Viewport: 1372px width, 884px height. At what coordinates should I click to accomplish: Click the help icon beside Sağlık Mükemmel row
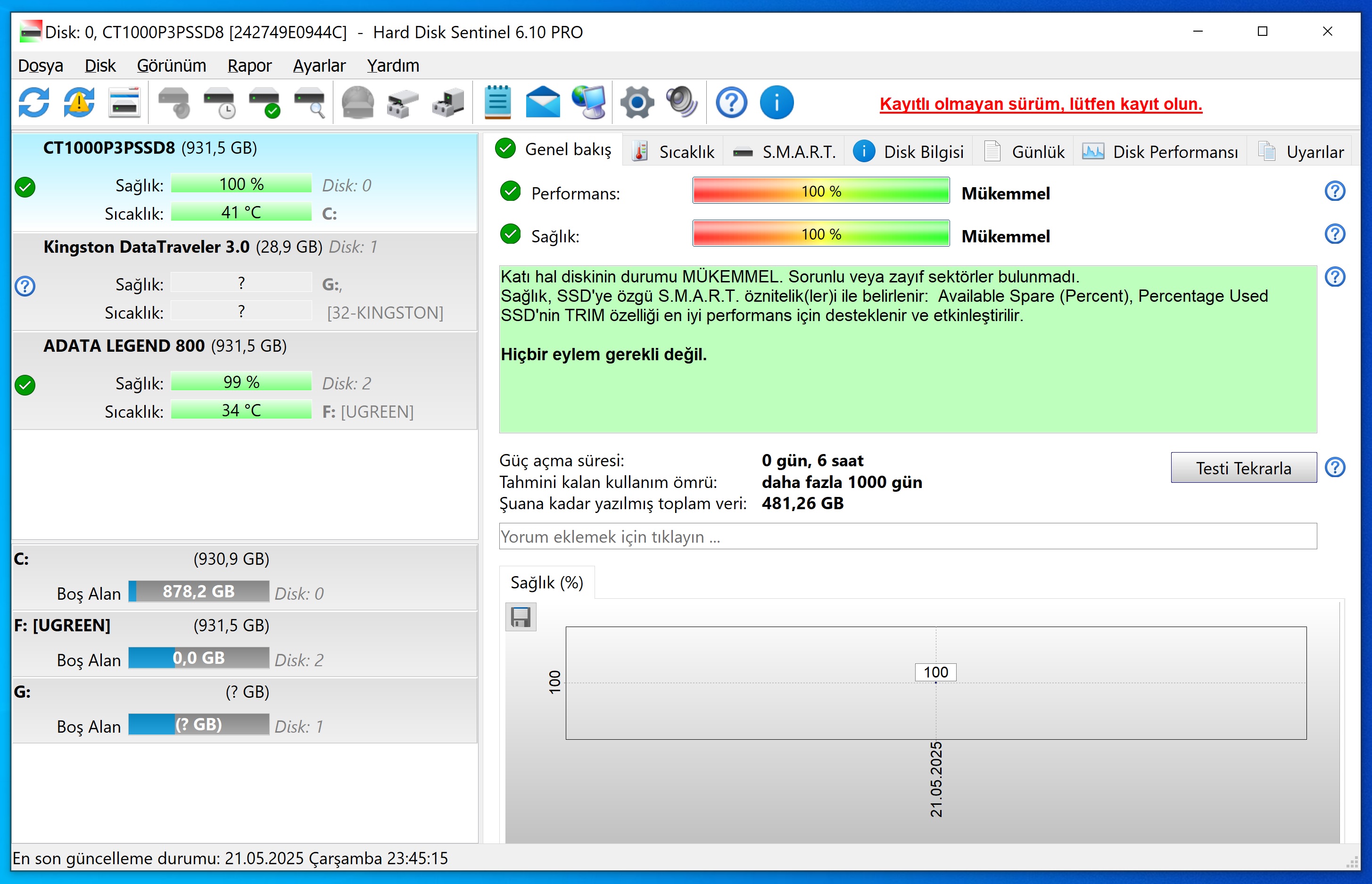pyautogui.click(x=1335, y=234)
